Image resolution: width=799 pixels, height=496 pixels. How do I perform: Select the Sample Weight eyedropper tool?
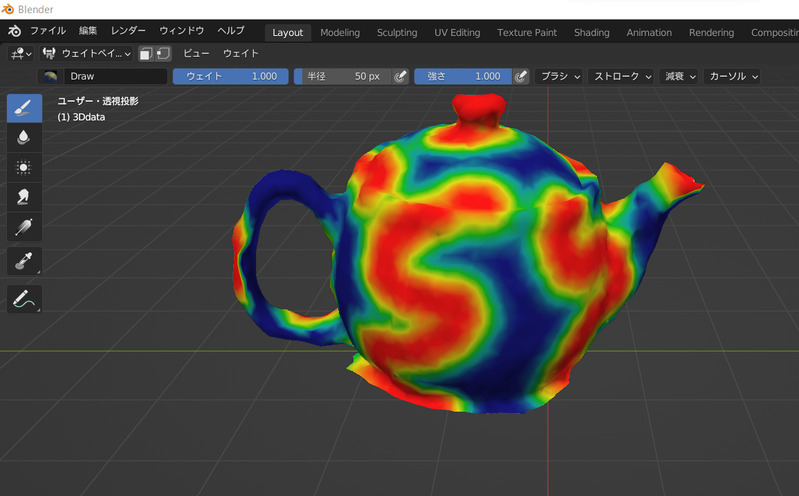pyautogui.click(x=24, y=261)
